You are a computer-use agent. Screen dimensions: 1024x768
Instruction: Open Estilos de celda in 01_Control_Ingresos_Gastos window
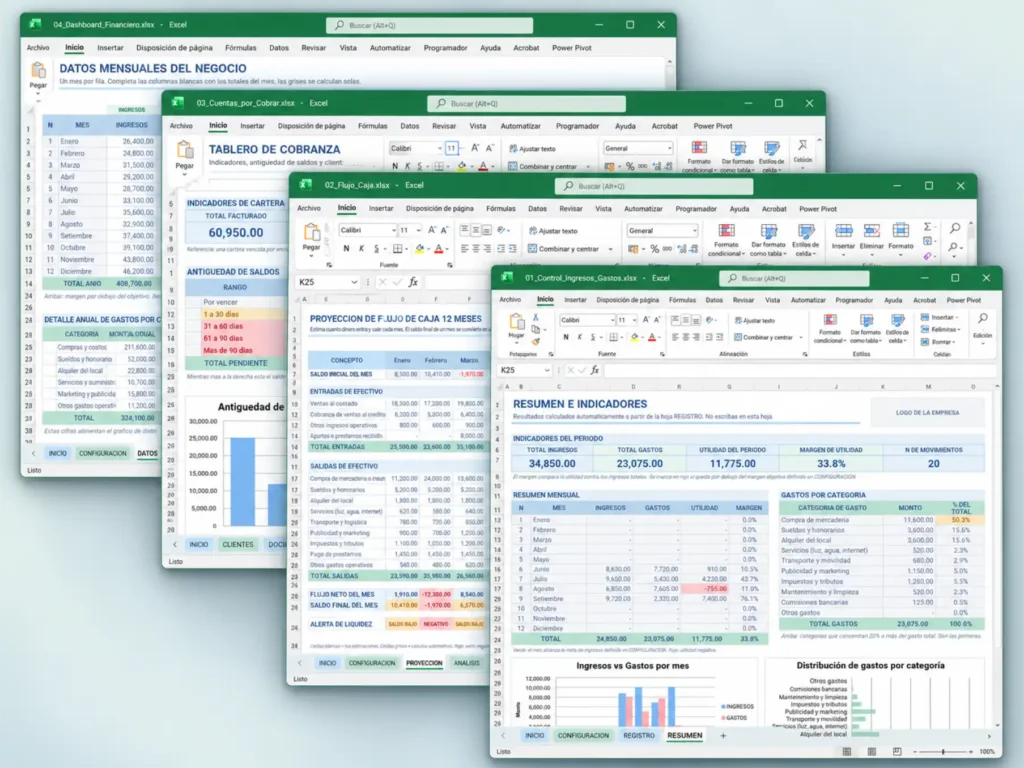coord(898,328)
